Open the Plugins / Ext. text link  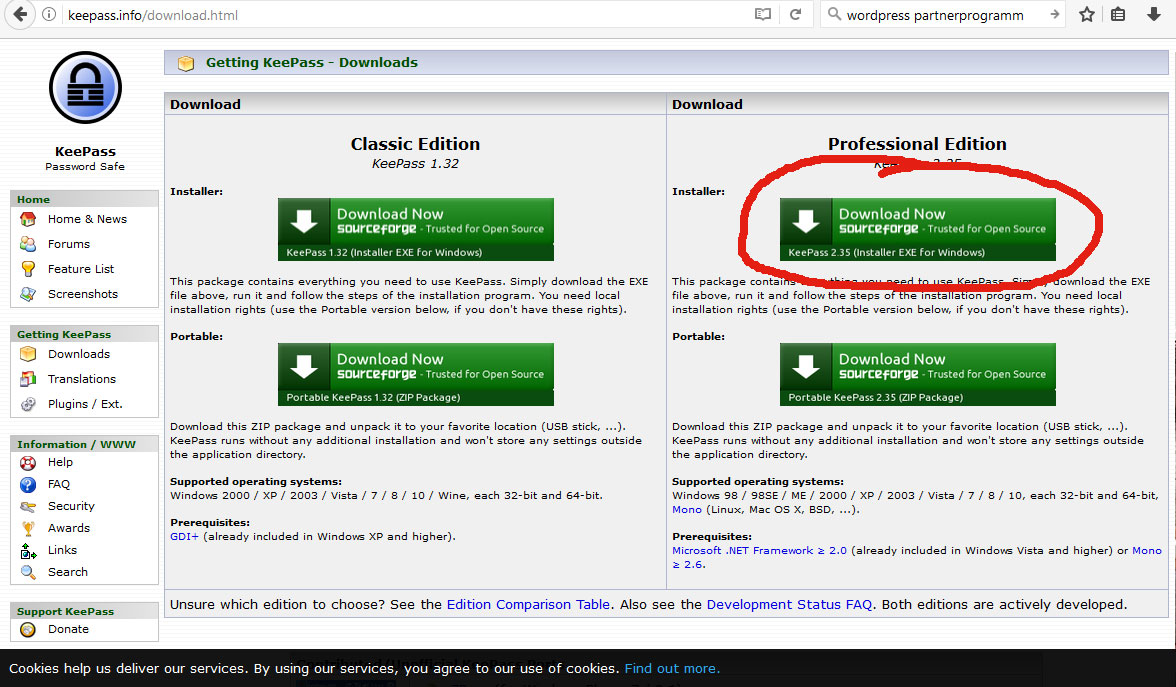pos(85,404)
